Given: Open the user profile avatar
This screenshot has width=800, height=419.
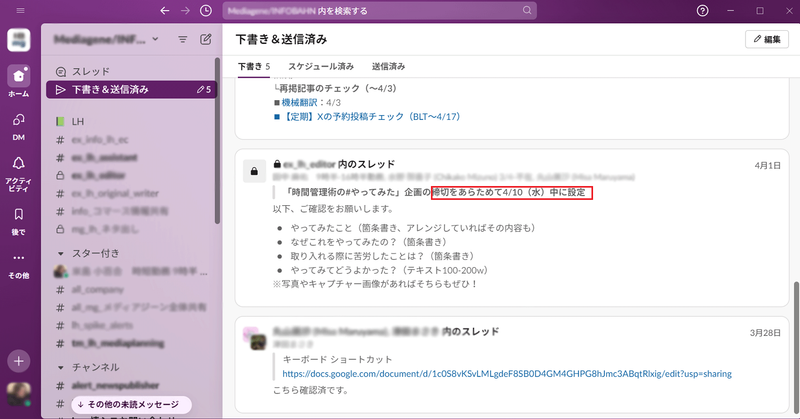Looking at the screenshot, I should (19, 395).
